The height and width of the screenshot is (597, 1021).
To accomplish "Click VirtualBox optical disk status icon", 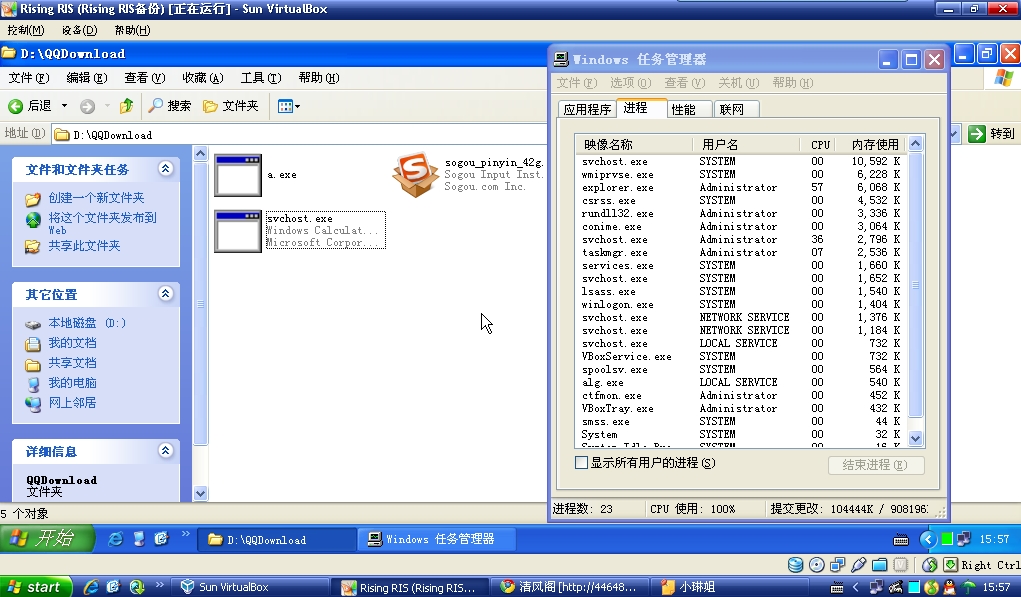I will pyautogui.click(x=817, y=565).
